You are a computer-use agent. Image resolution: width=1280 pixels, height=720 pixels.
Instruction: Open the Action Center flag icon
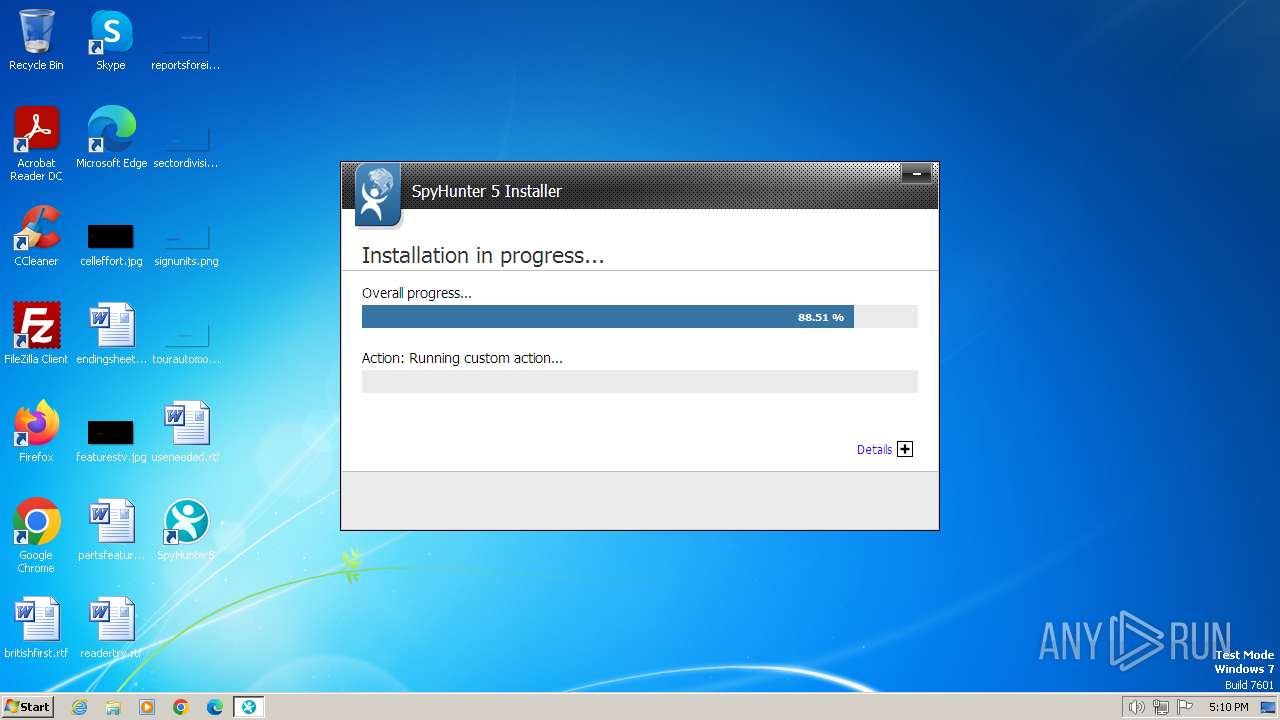point(1185,707)
